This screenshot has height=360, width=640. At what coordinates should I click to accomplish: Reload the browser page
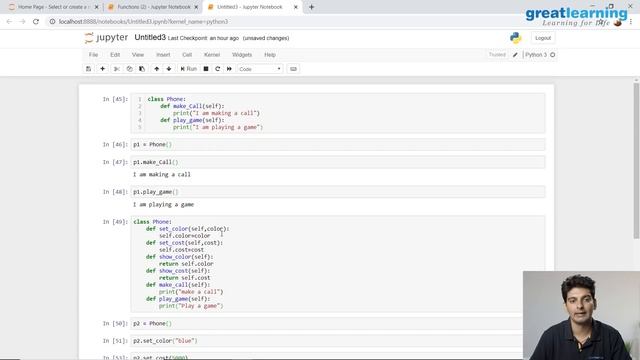tap(36, 22)
